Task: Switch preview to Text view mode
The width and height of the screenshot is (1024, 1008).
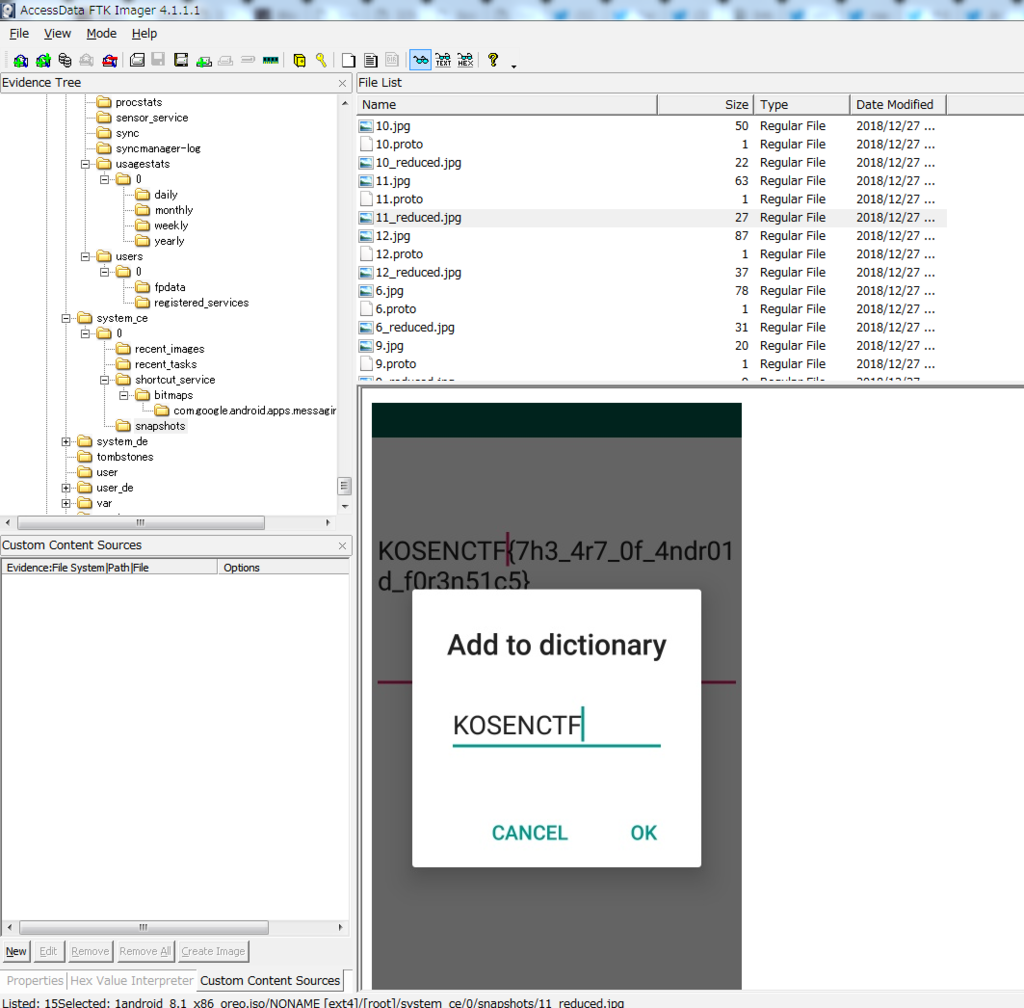Action: pyautogui.click(x=442, y=59)
